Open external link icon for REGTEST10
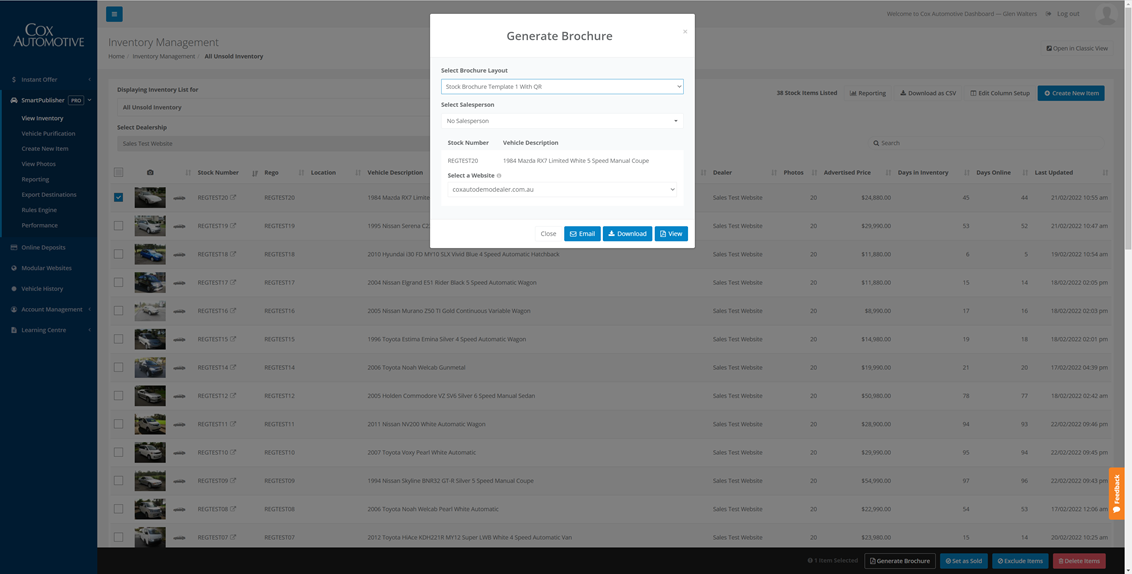This screenshot has width=1132, height=574. point(233,452)
